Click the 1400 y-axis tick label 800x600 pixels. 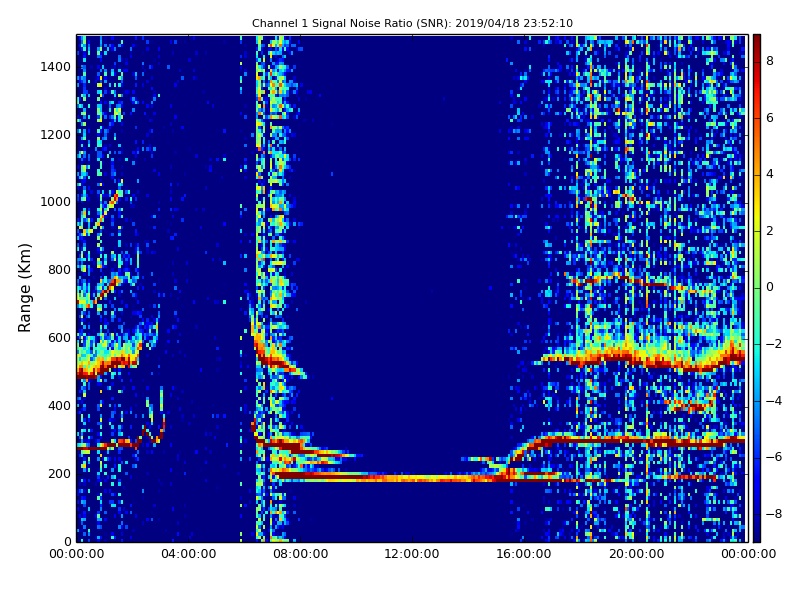point(56,67)
